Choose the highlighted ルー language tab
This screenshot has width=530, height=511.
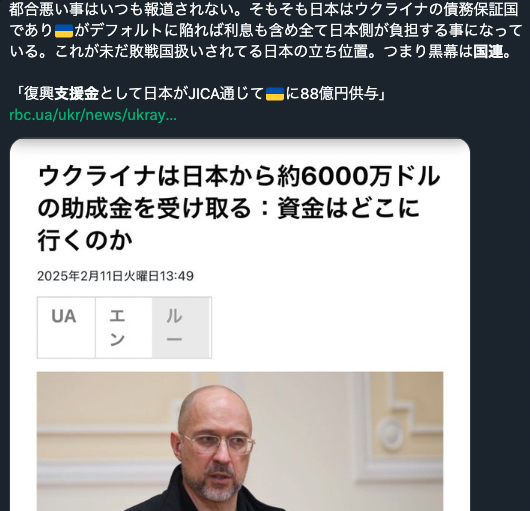click(x=182, y=327)
